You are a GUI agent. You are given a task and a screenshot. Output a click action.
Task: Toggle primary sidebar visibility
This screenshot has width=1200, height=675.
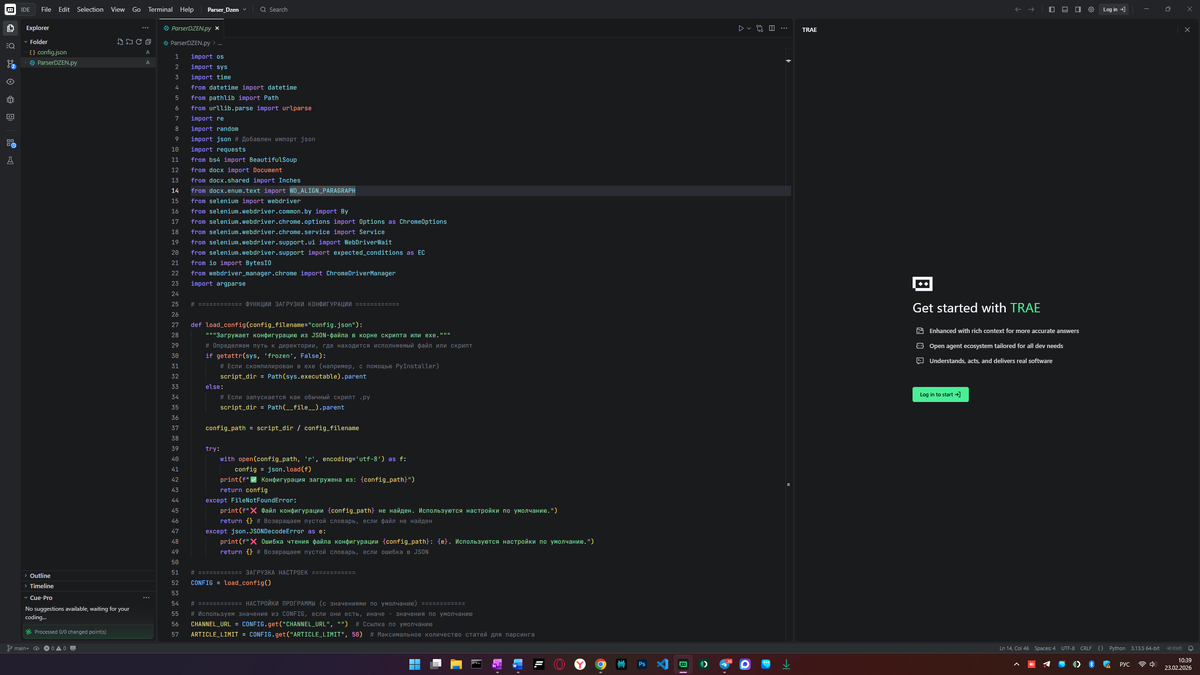(1051, 9)
